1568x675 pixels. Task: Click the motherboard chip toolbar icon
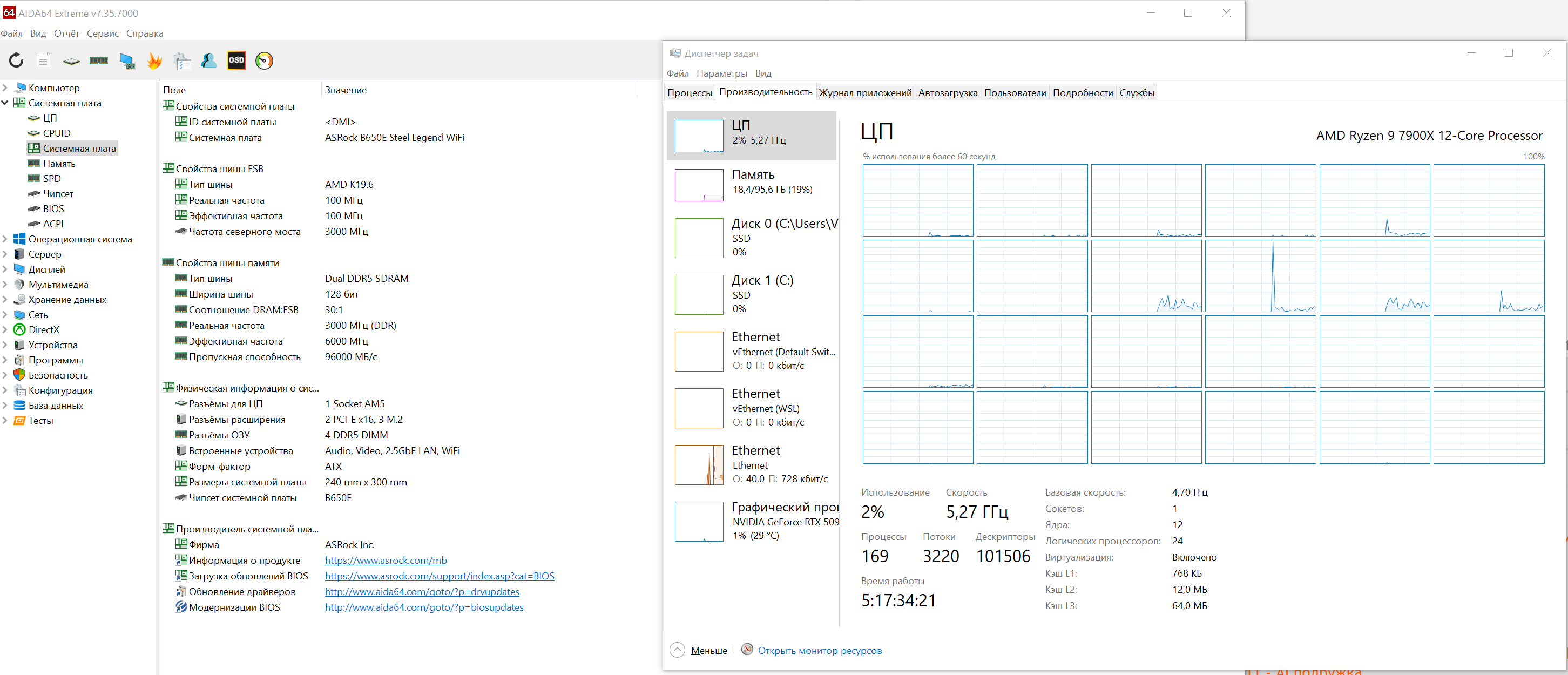[x=71, y=61]
